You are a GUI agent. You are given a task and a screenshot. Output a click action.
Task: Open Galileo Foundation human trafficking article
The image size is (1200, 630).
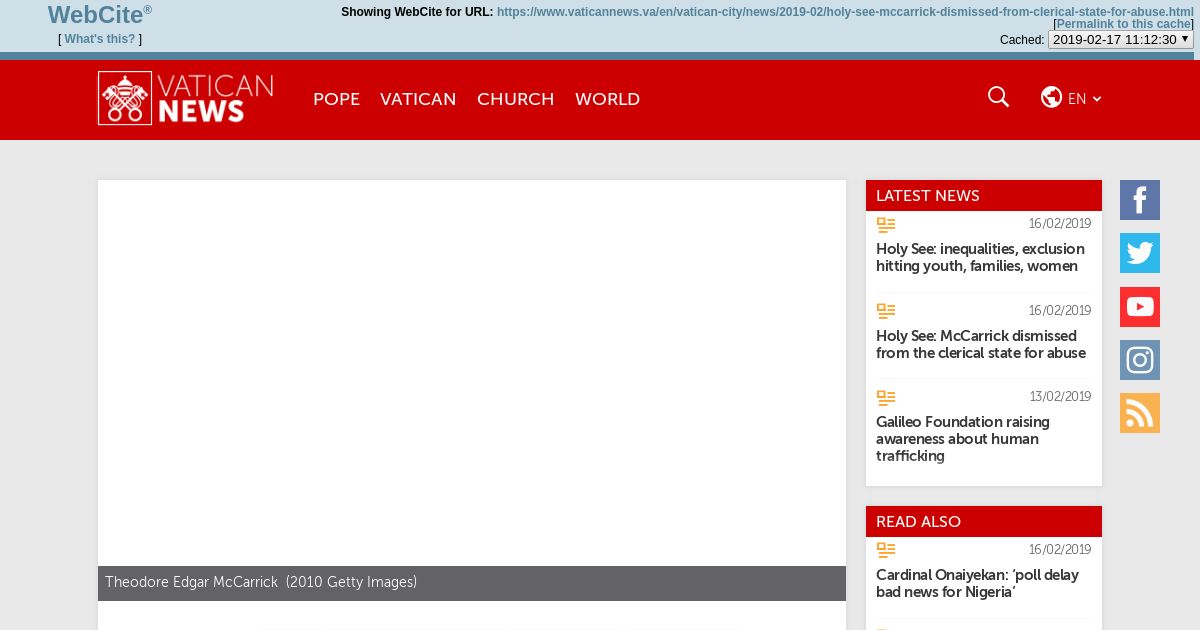click(x=963, y=439)
